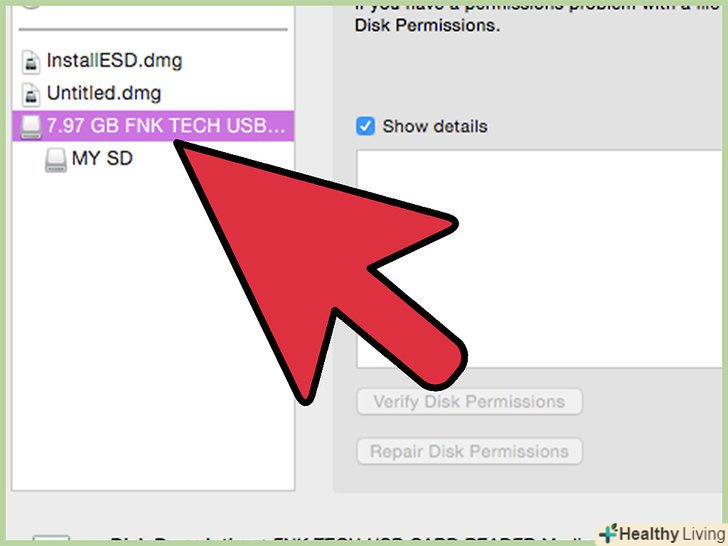Screen dimensions: 728x546
Task: Click Repair Disk Permissions button
Action: click(x=469, y=451)
